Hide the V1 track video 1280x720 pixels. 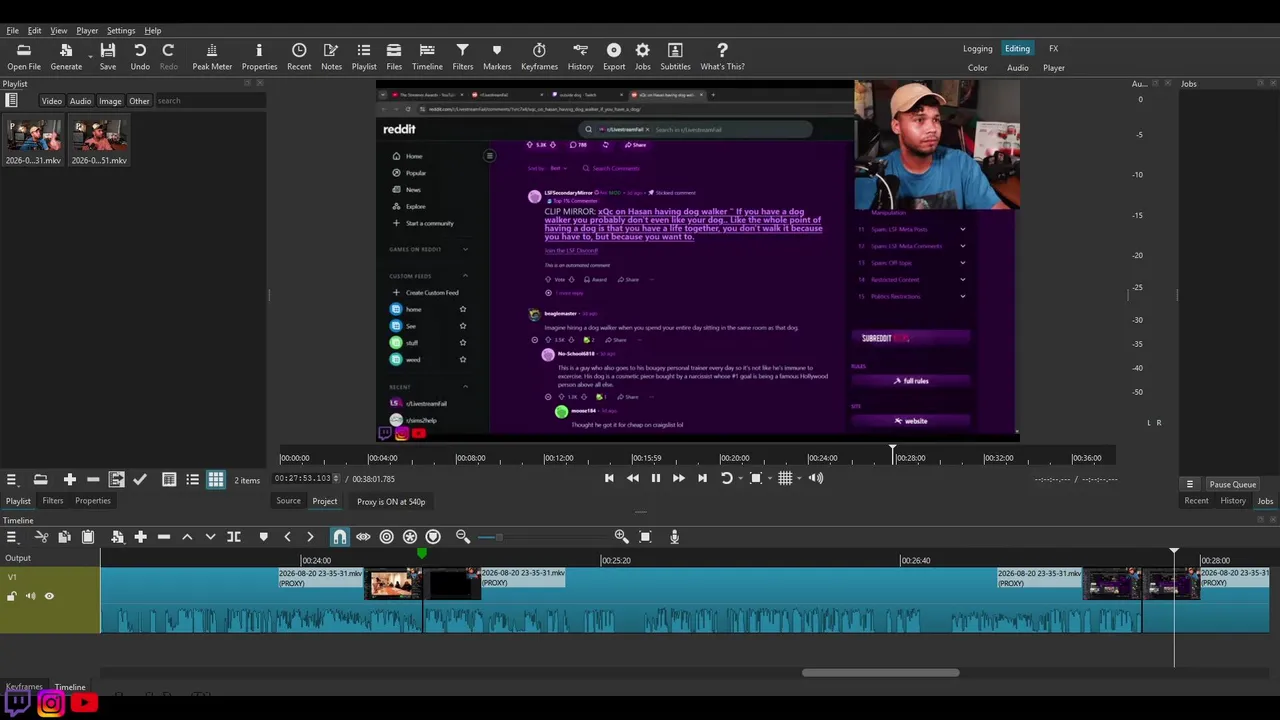coord(49,596)
